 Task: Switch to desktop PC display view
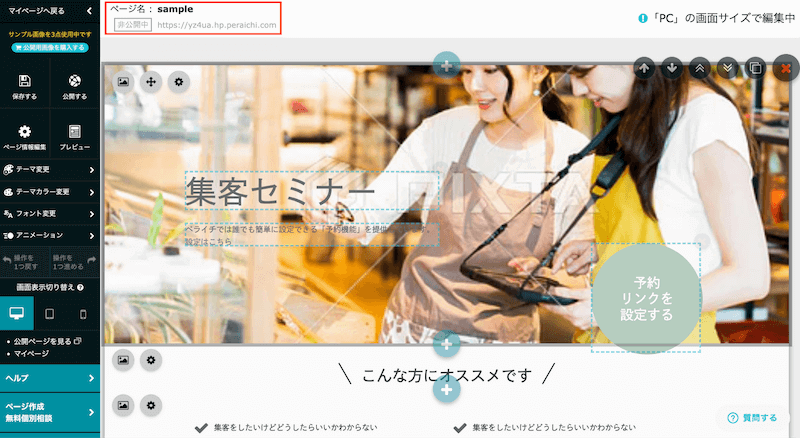pyautogui.click(x=16, y=314)
